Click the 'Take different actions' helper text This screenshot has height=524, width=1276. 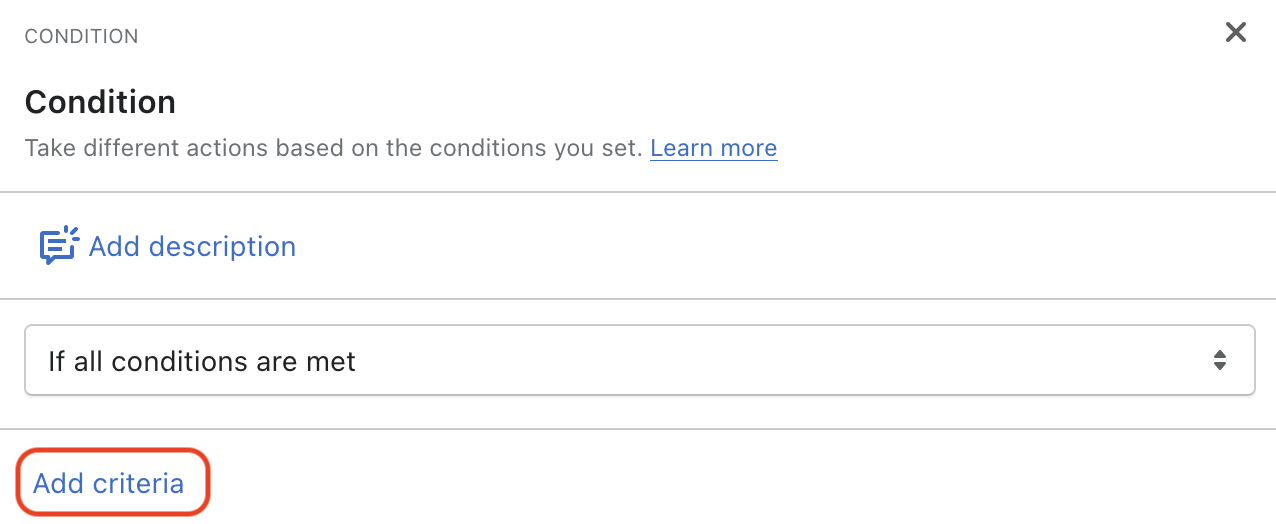[200, 149]
